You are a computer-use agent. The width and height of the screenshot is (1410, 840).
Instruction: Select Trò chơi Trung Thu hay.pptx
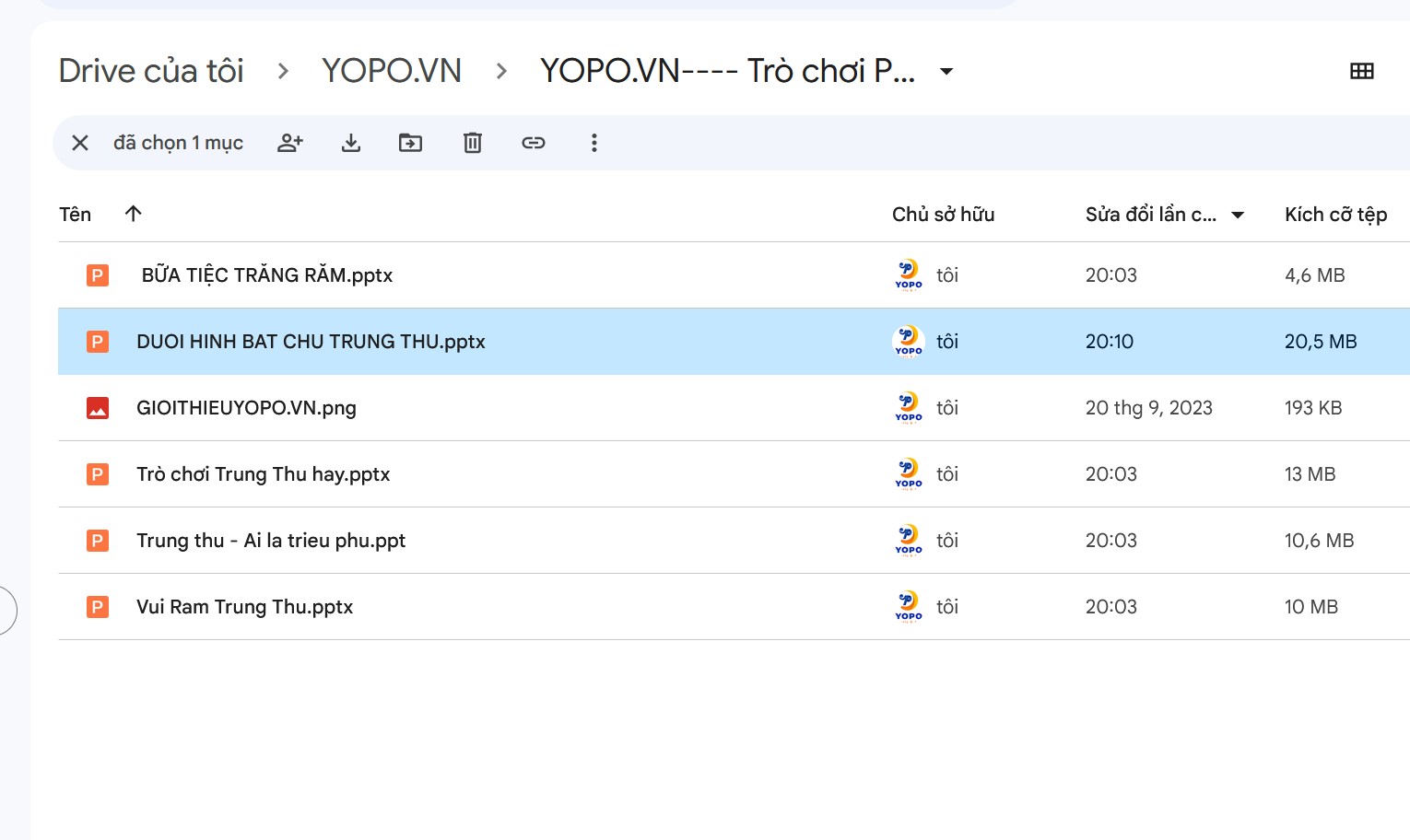tap(264, 474)
